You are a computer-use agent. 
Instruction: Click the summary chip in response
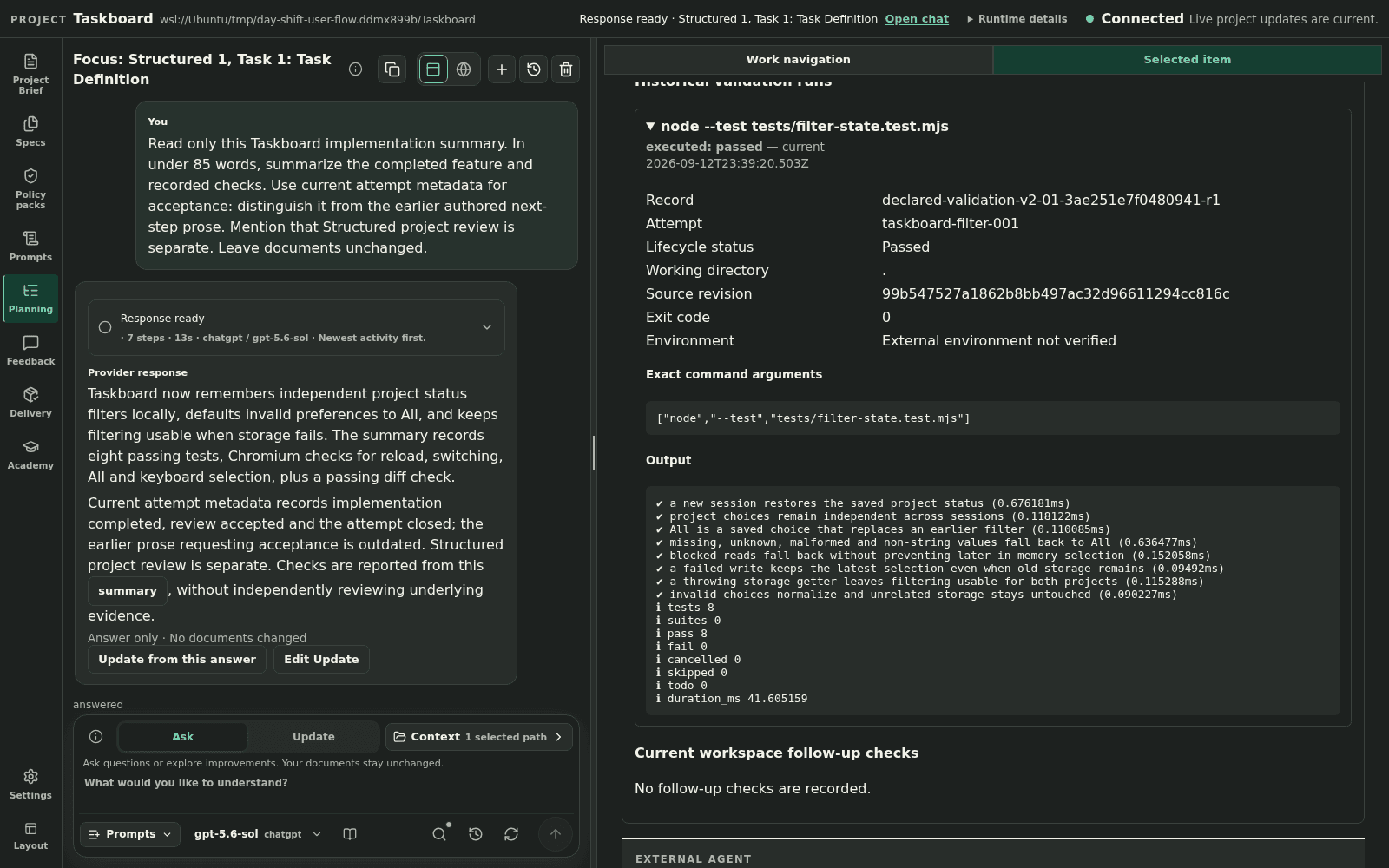[x=128, y=591]
